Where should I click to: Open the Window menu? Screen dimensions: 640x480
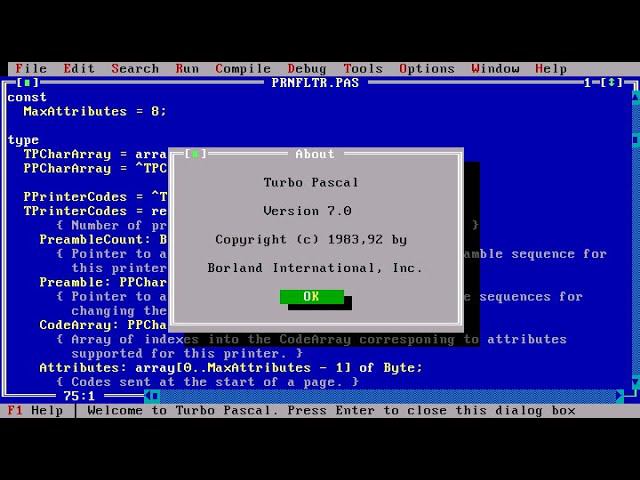tap(495, 69)
